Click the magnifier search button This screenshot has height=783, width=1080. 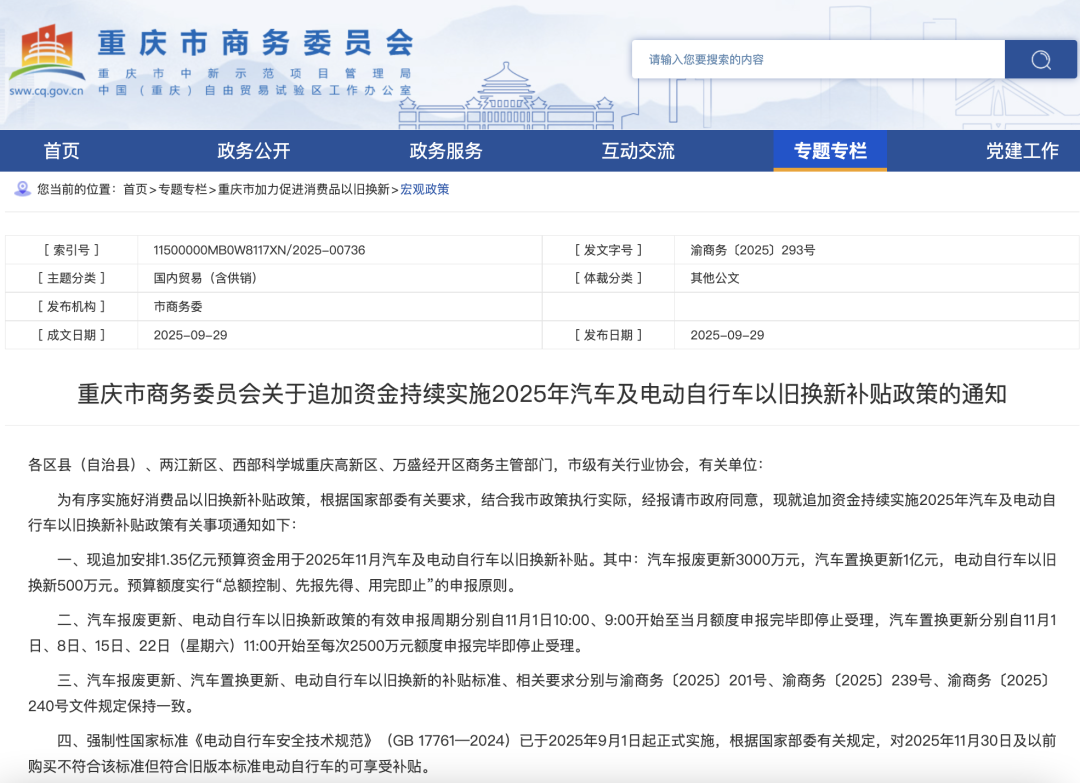point(1040,59)
